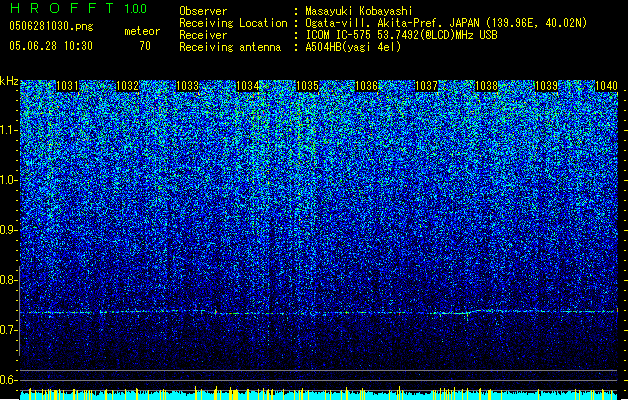Click the 1.1 kHz axis tick label
629x400 pixels.
9,130
